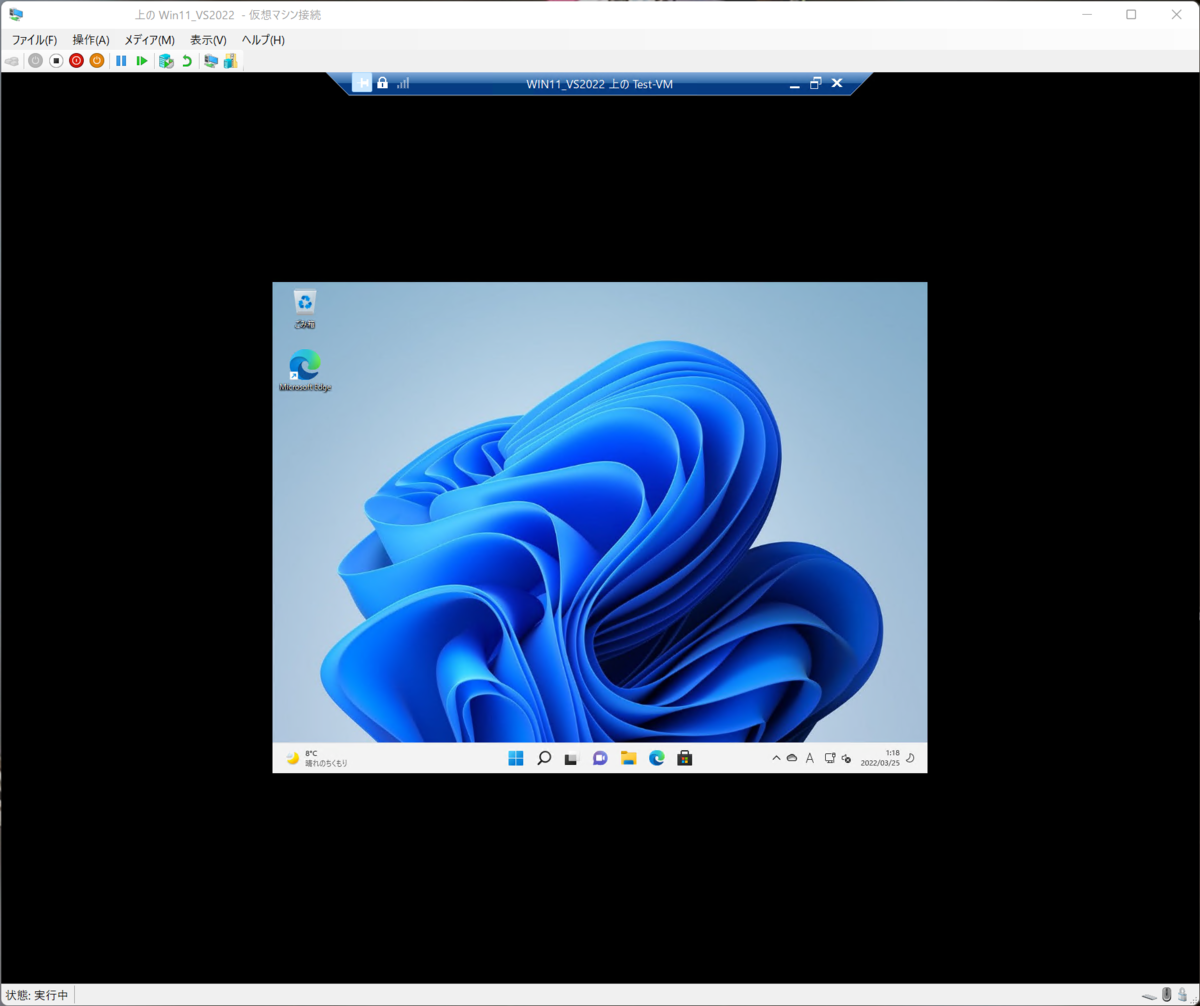
Task: Click the app icon in the outer title bar
Action: (16, 14)
